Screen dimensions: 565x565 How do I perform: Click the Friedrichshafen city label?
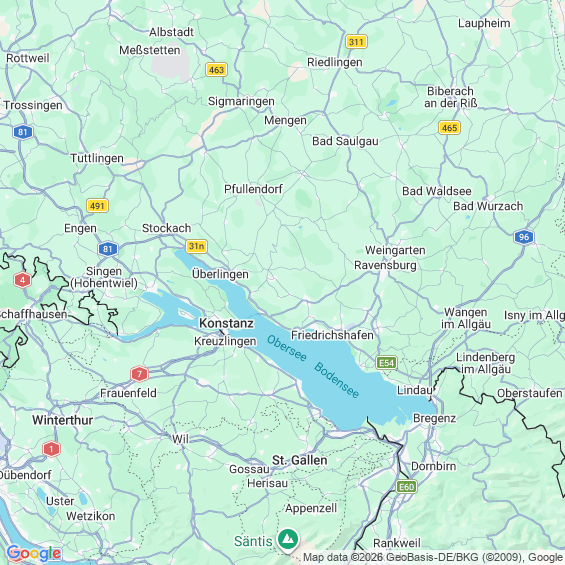[x=332, y=335]
